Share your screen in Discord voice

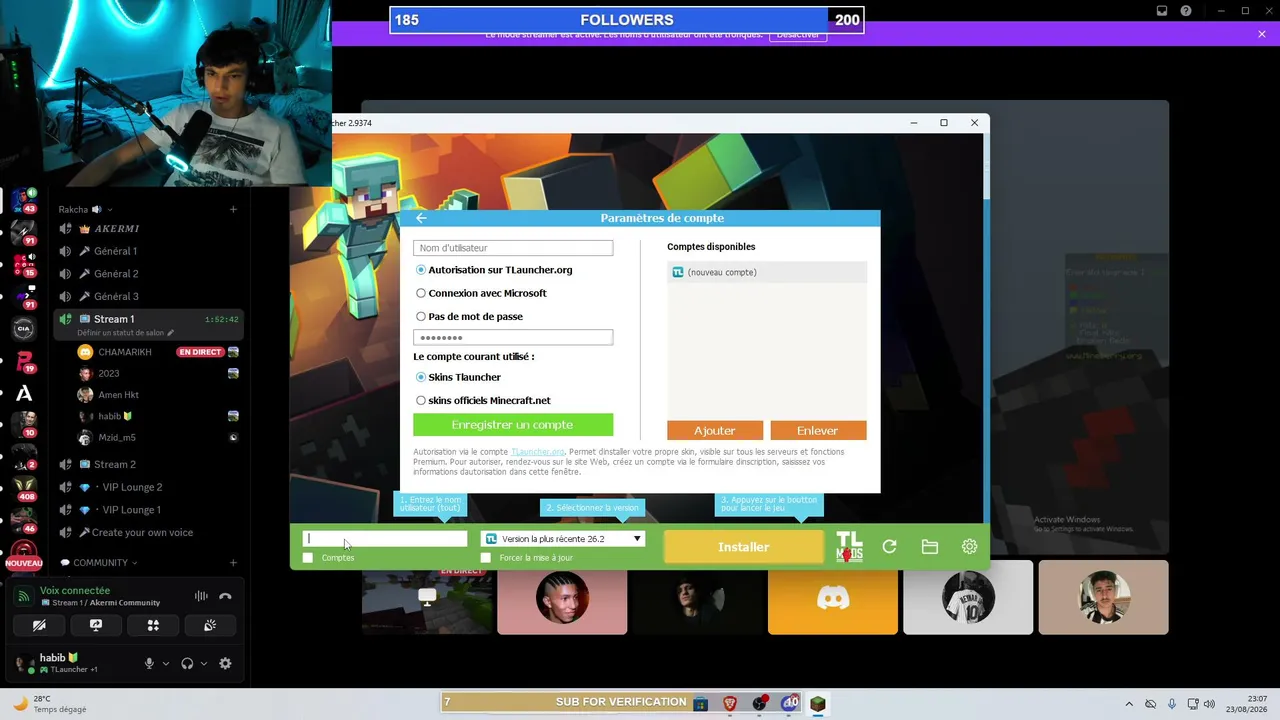coord(96,625)
